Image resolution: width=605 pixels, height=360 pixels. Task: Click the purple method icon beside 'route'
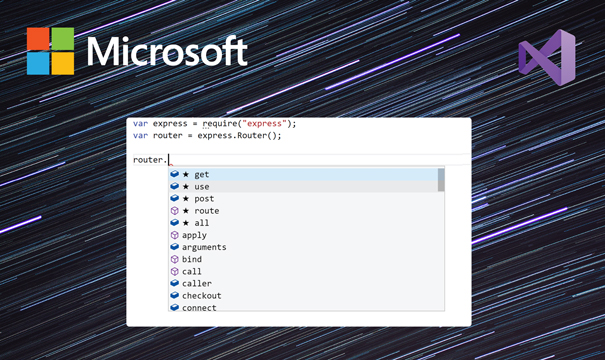(x=174, y=211)
